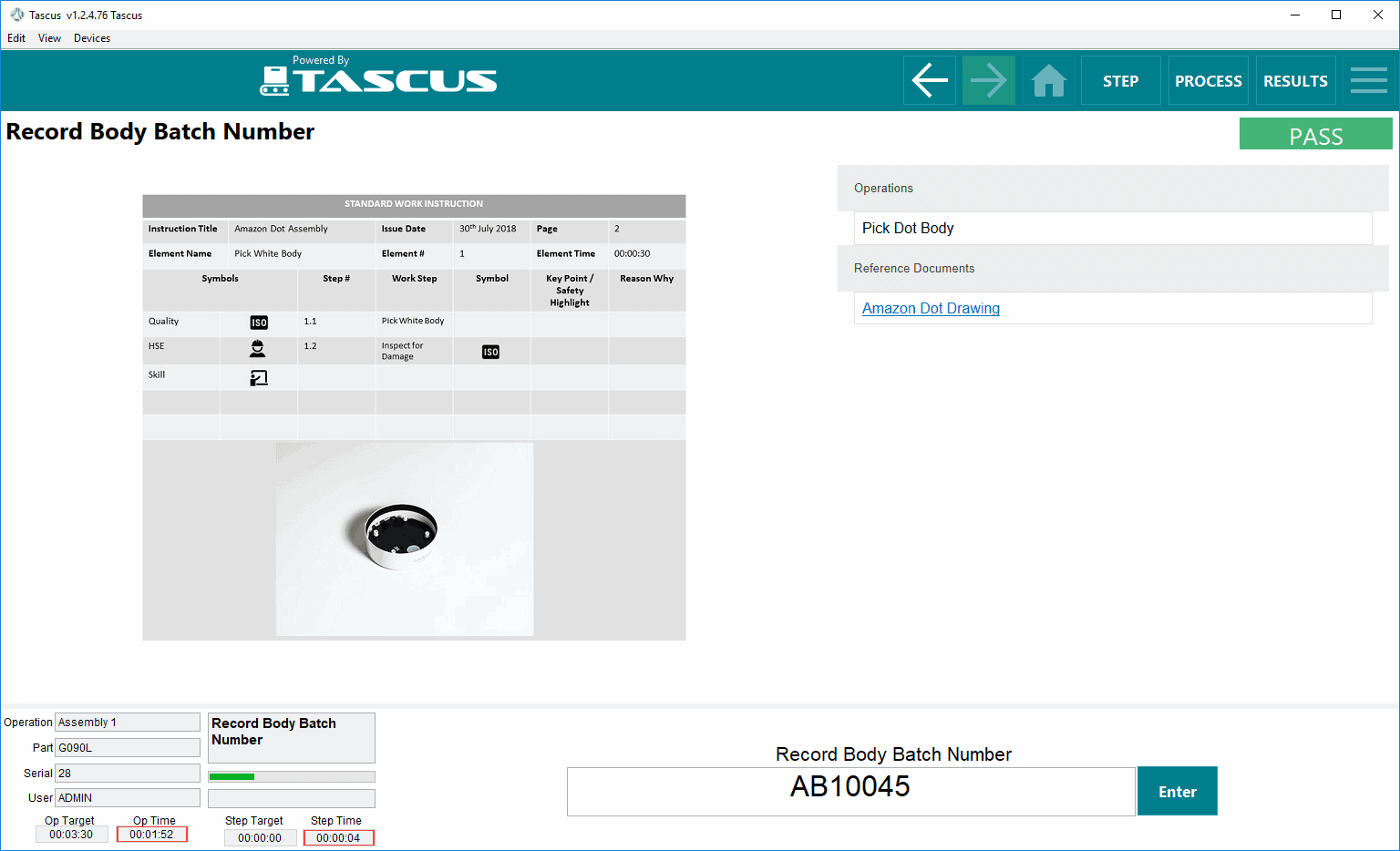
Task: Click the 30th July 2018 issue date
Action: (x=488, y=229)
